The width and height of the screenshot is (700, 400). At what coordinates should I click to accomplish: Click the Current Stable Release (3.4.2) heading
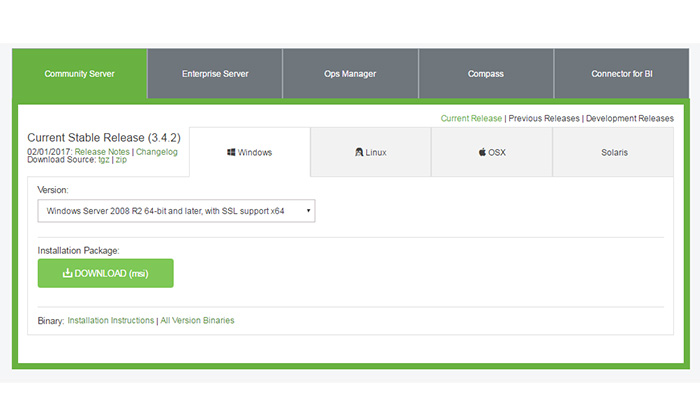(104, 138)
